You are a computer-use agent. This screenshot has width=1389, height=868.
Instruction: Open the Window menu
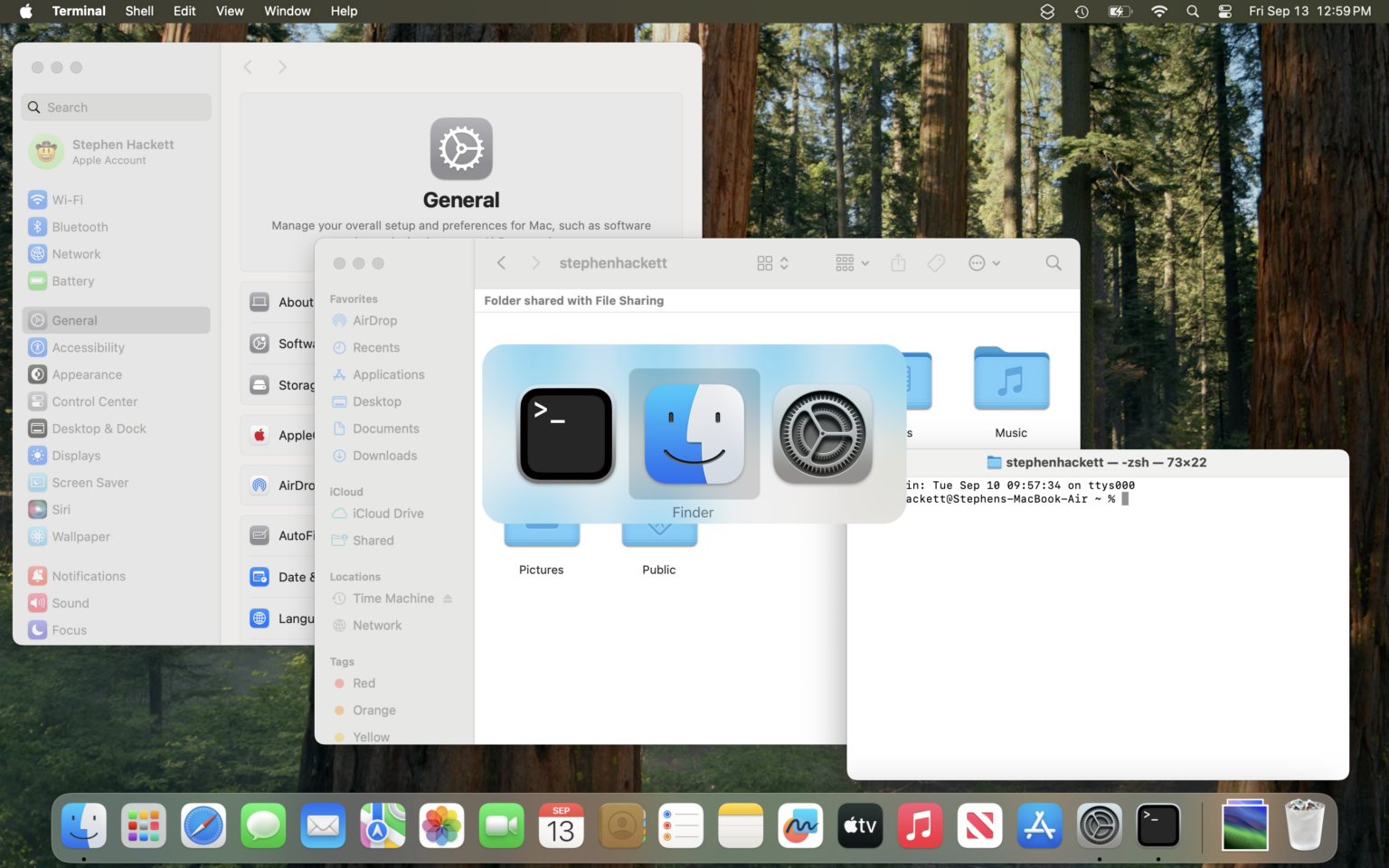[287, 11]
